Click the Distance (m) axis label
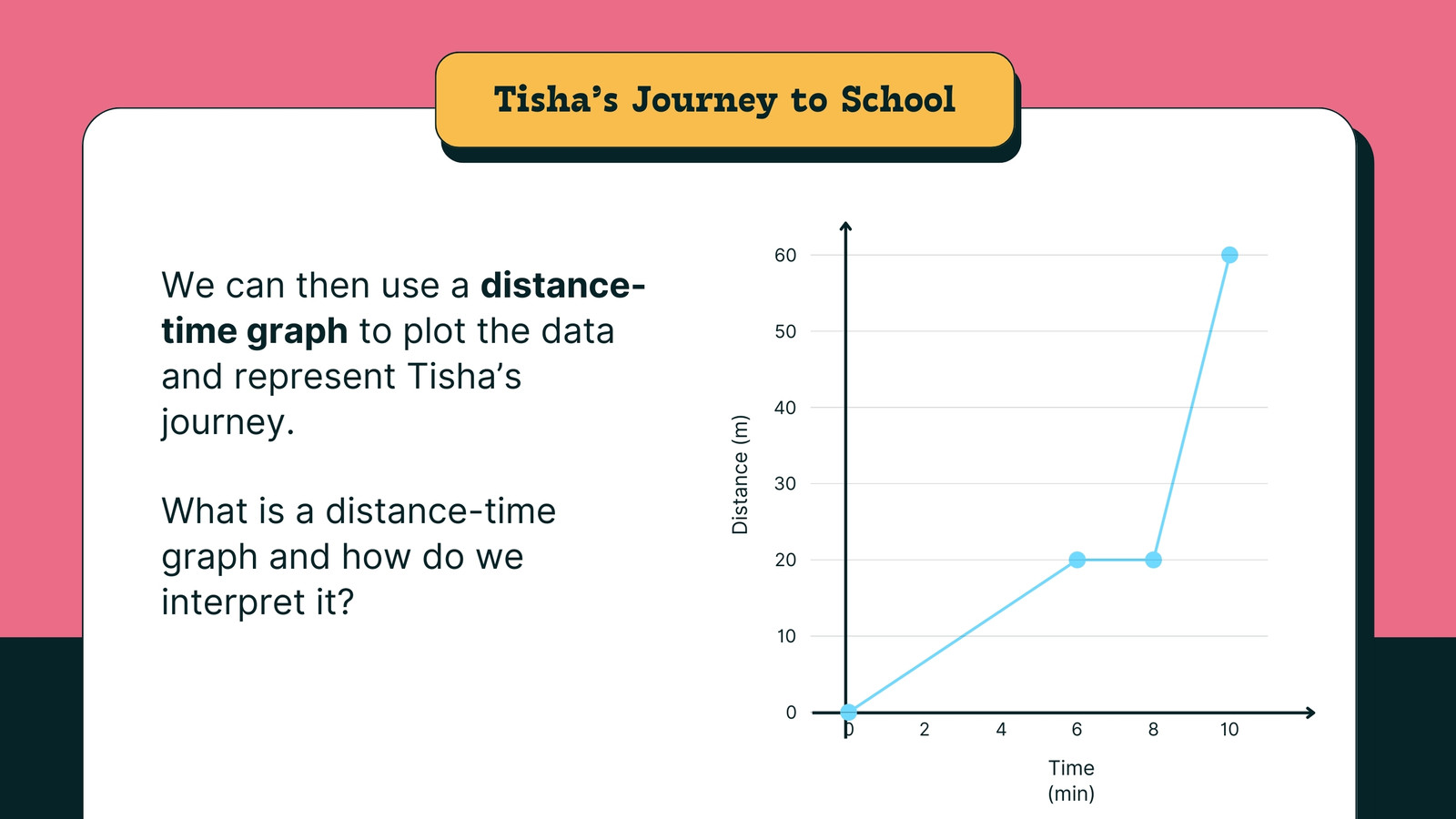 coord(740,474)
